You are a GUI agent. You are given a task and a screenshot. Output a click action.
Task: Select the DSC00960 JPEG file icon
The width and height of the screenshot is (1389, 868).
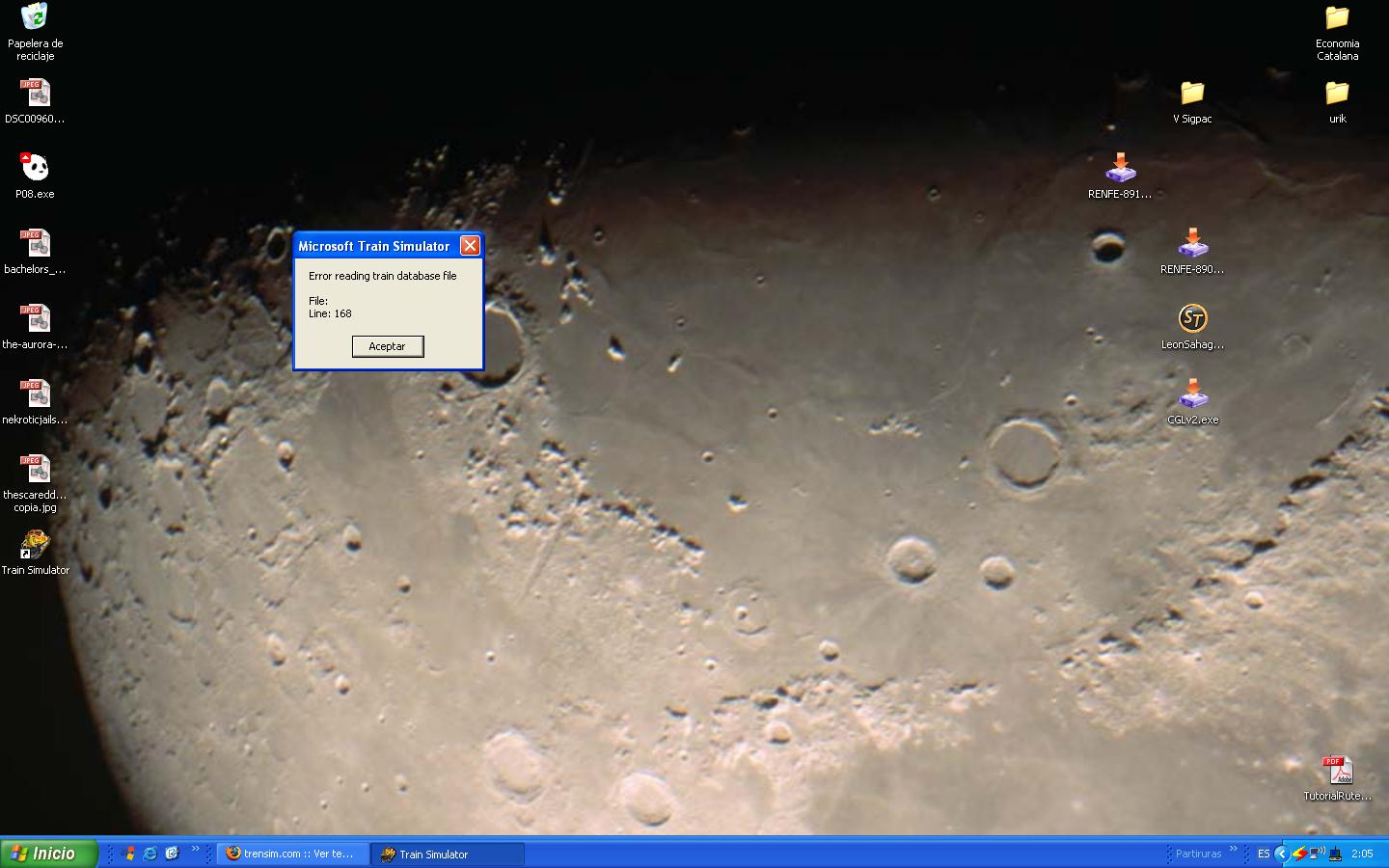[x=35, y=94]
